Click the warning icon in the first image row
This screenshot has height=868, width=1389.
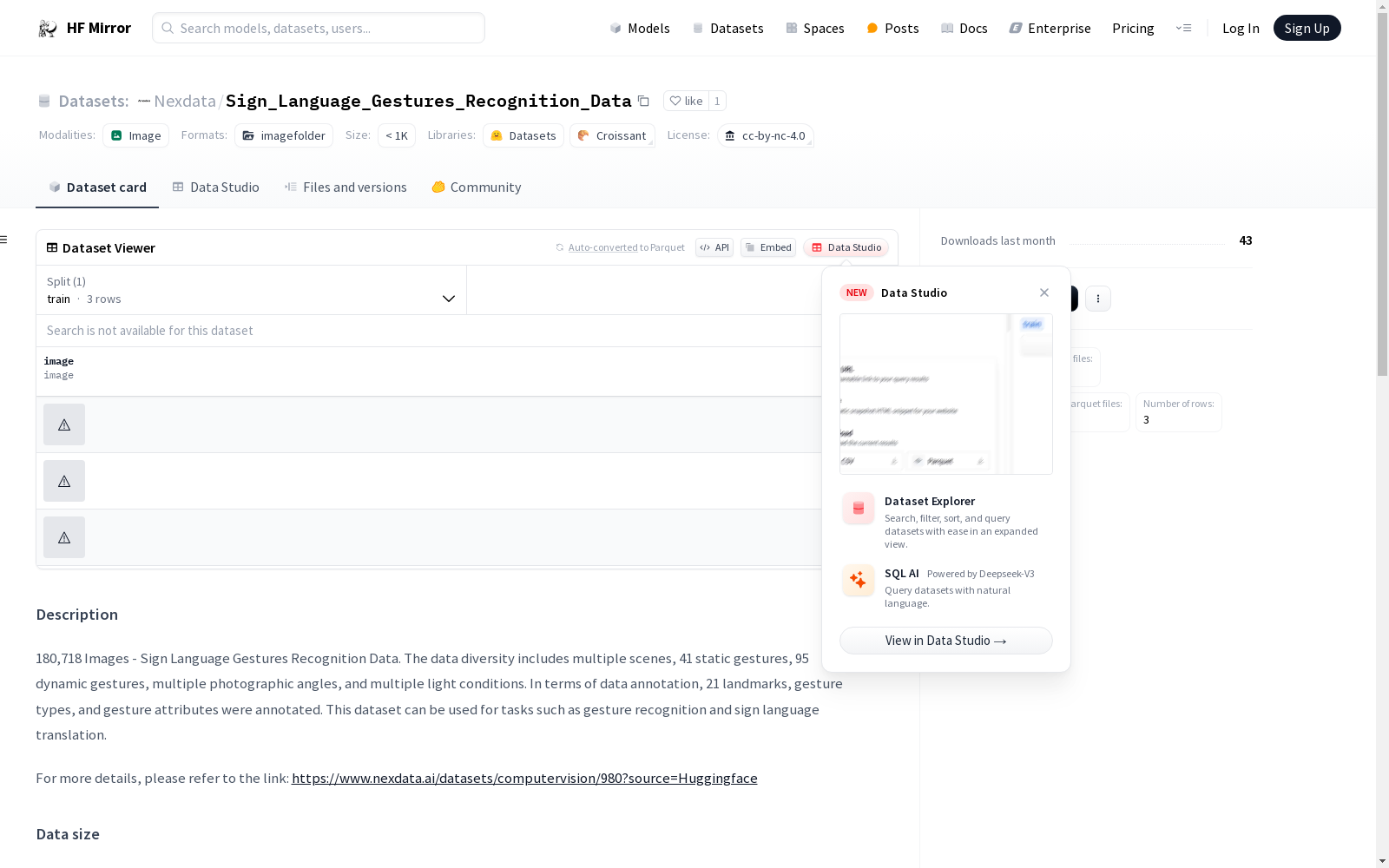(x=64, y=424)
